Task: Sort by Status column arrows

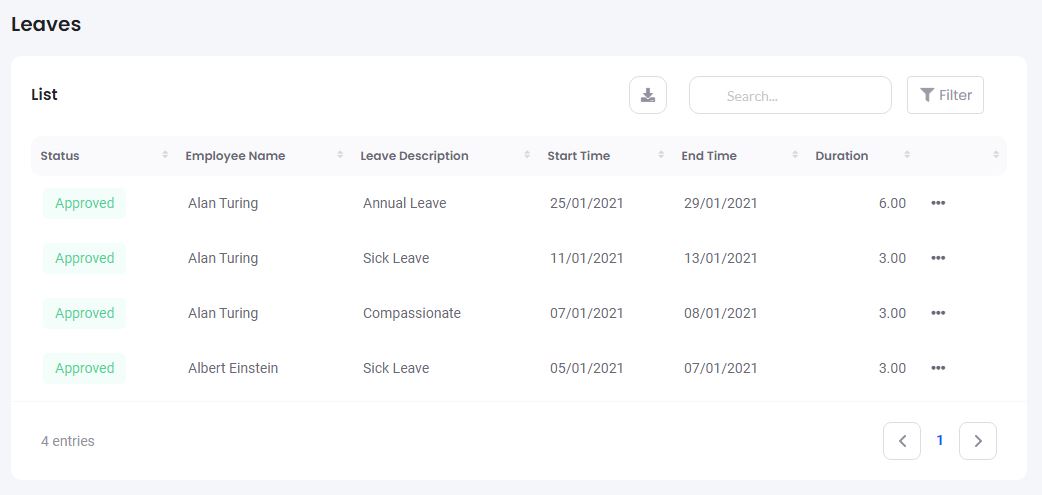Action: coord(165,156)
